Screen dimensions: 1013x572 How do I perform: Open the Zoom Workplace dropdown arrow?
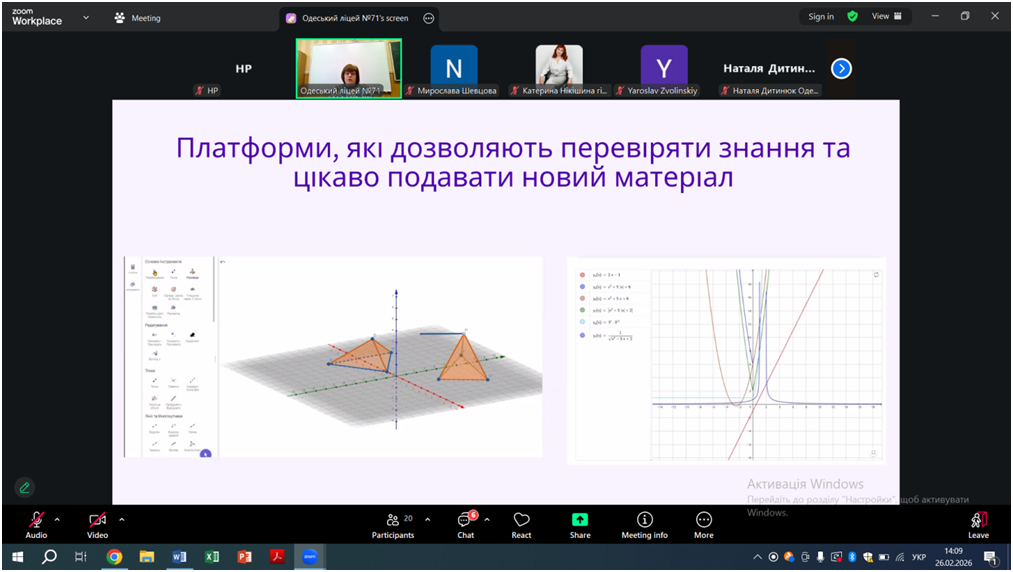tap(86, 18)
